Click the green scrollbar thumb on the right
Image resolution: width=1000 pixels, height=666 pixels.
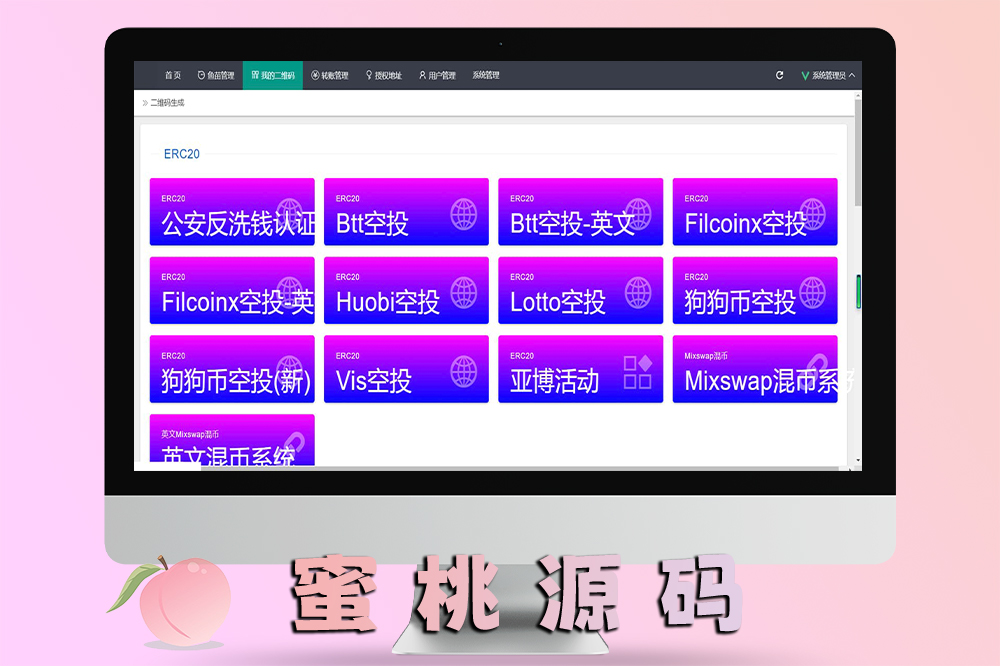point(855,290)
